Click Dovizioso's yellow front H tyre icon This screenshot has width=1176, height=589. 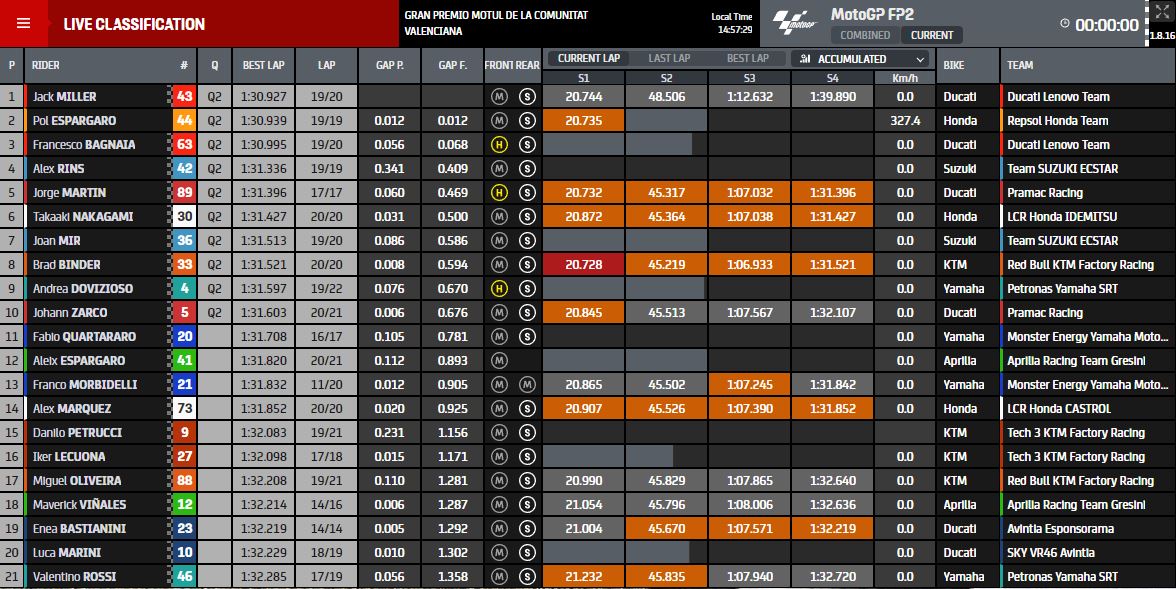[500, 289]
